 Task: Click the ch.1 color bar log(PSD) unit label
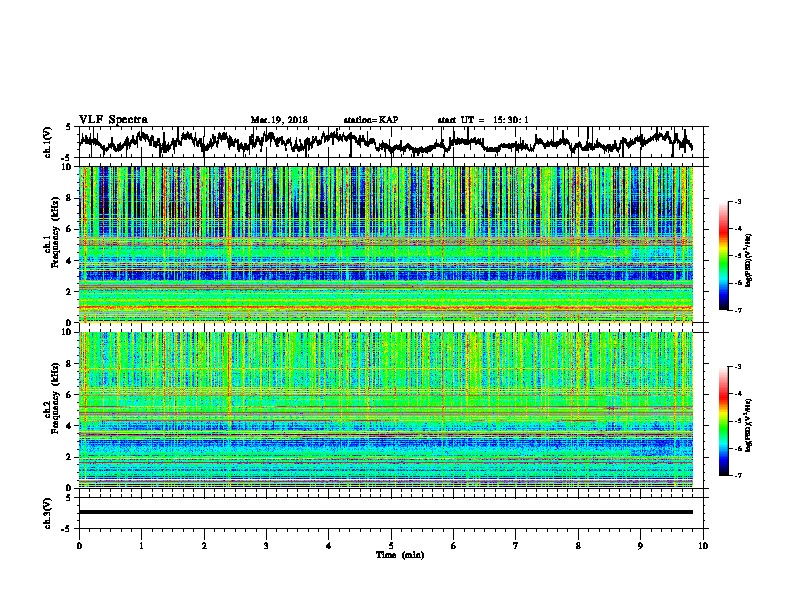pos(748,261)
